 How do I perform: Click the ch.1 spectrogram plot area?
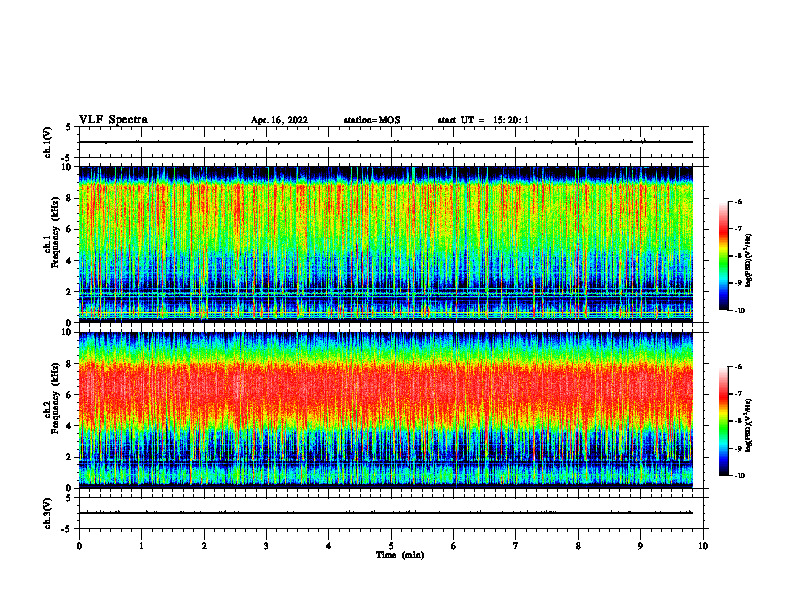point(386,244)
